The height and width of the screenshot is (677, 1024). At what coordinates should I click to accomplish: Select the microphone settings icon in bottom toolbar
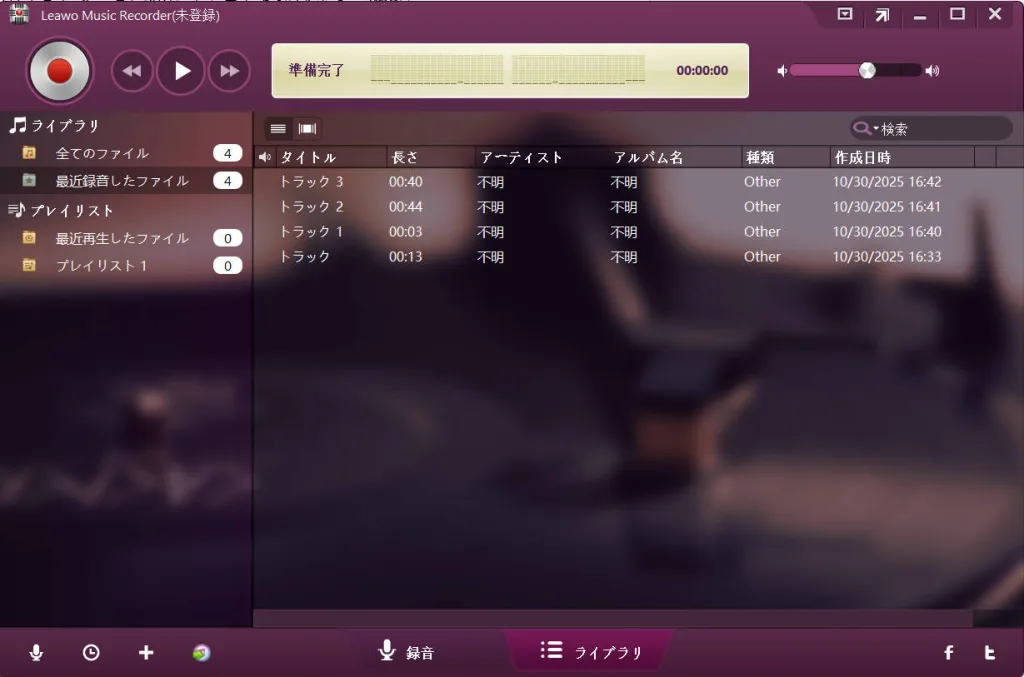(x=36, y=652)
